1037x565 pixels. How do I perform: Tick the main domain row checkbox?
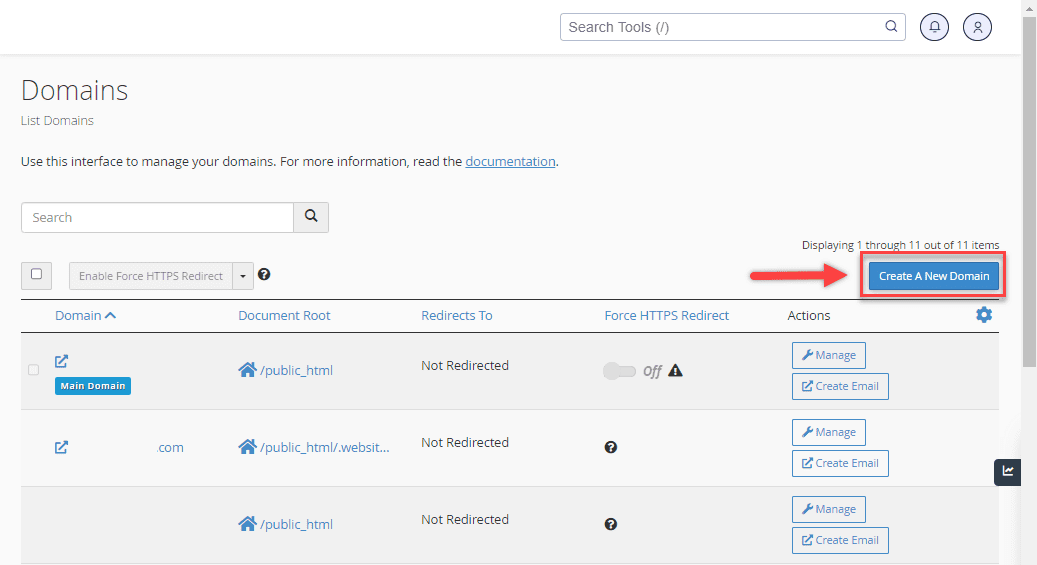pyautogui.click(x=34, y=370)
